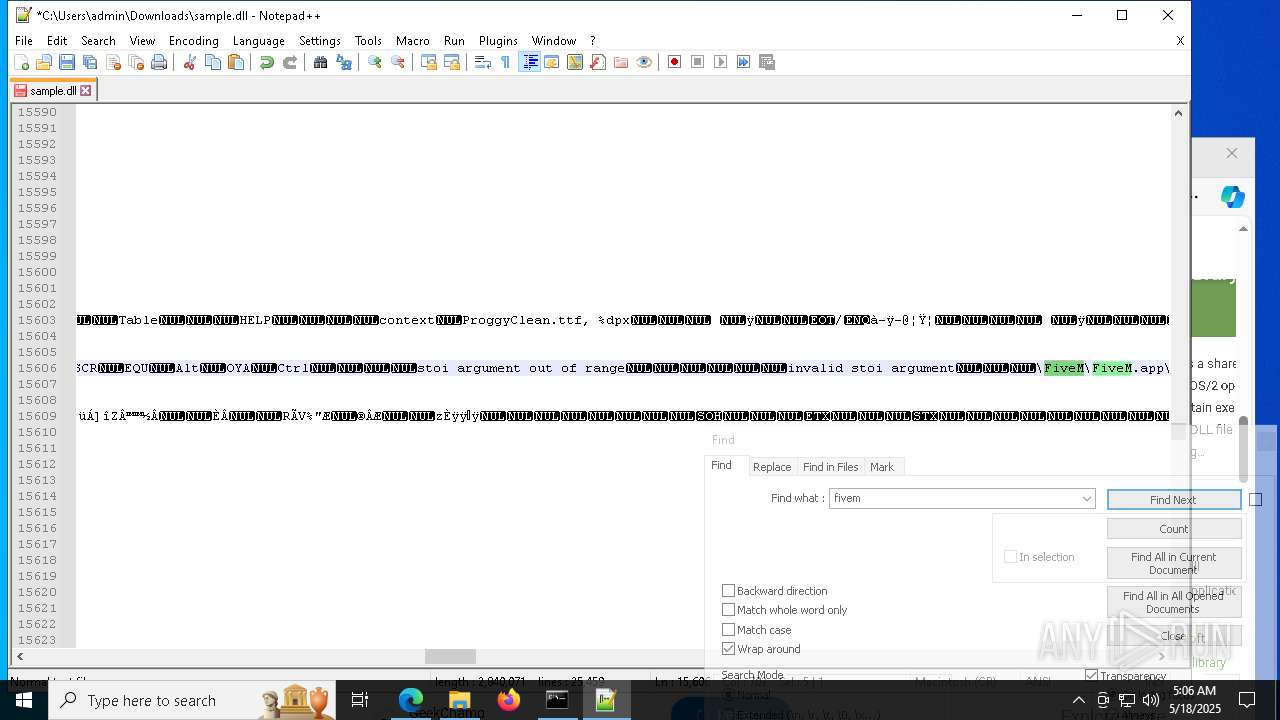
Task: Run macro multiple times icon
Action: click(744, 62)
